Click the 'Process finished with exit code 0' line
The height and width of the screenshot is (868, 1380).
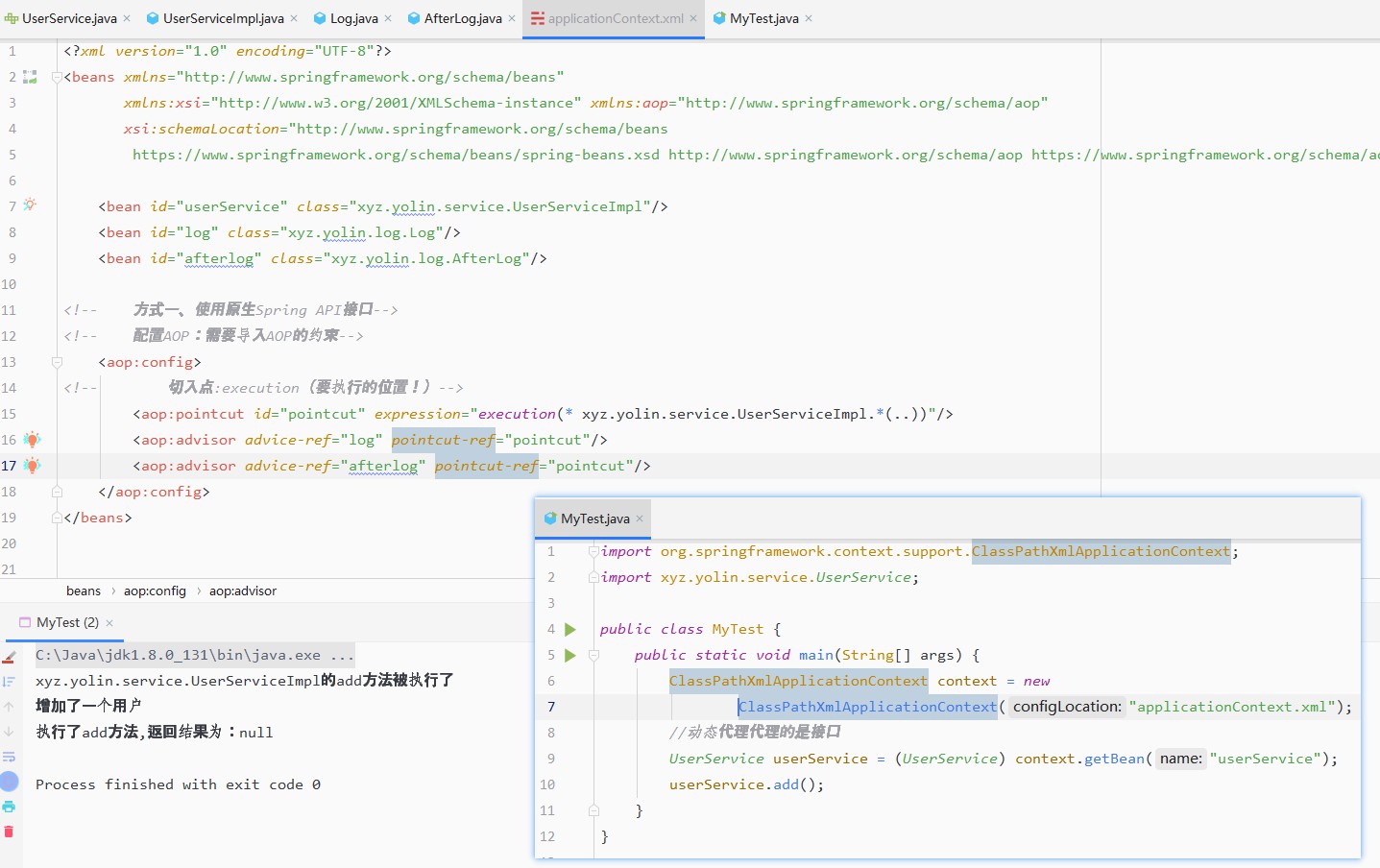tap(178, 784)
